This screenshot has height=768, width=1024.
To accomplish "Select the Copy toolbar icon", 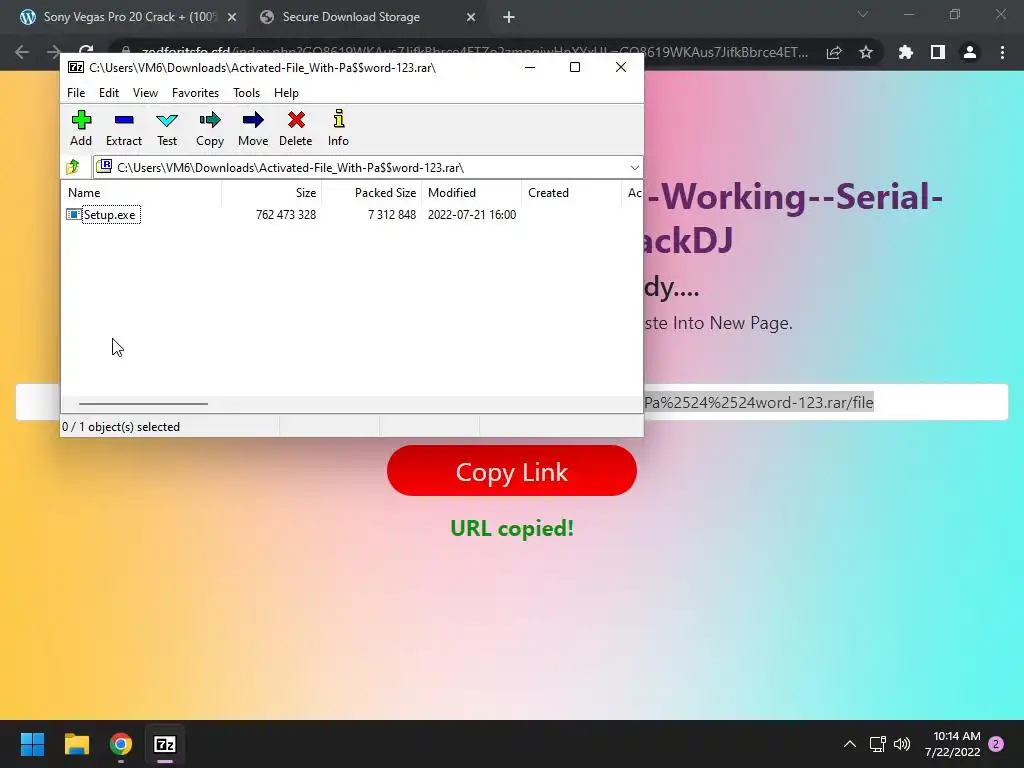I will (210, 128).
